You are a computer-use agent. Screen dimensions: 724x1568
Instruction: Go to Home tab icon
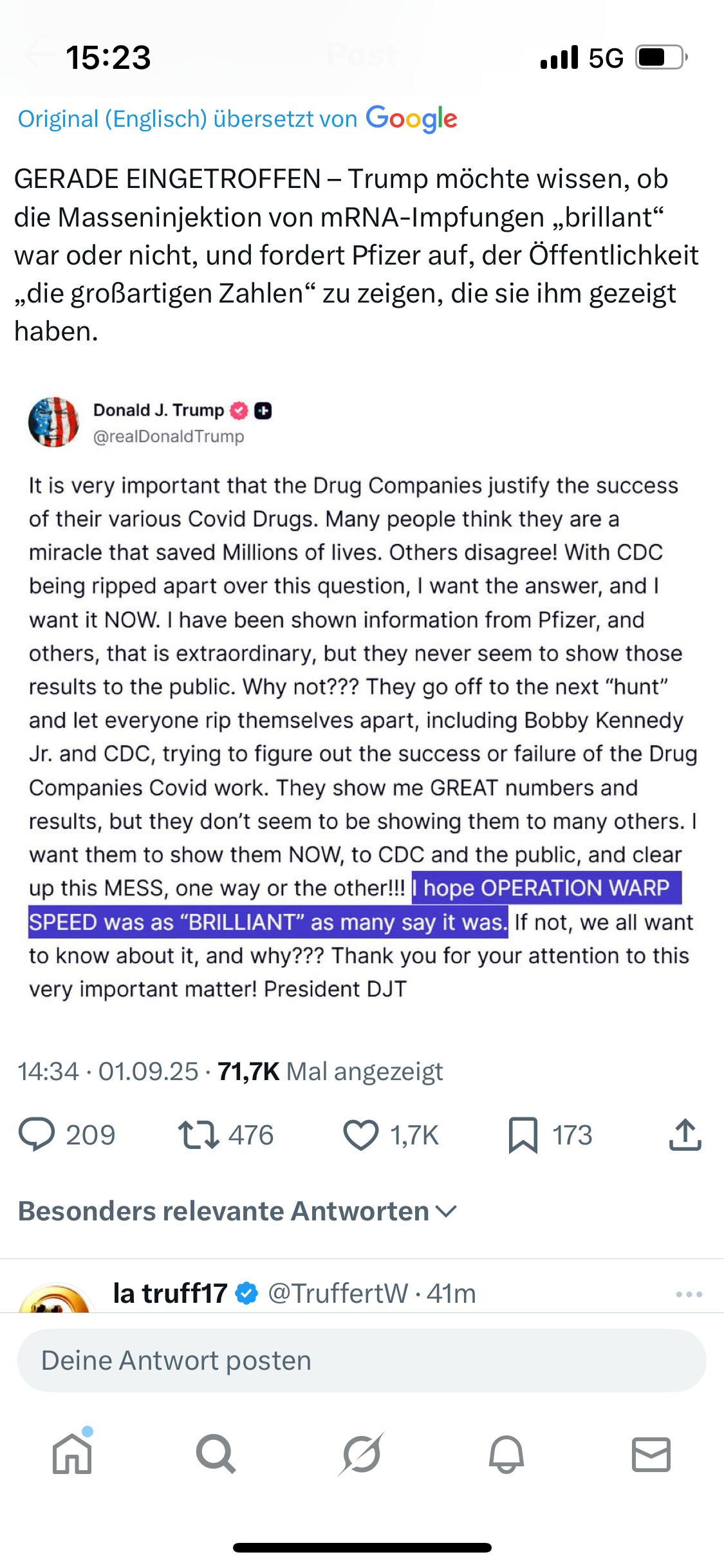[72, 1453]
